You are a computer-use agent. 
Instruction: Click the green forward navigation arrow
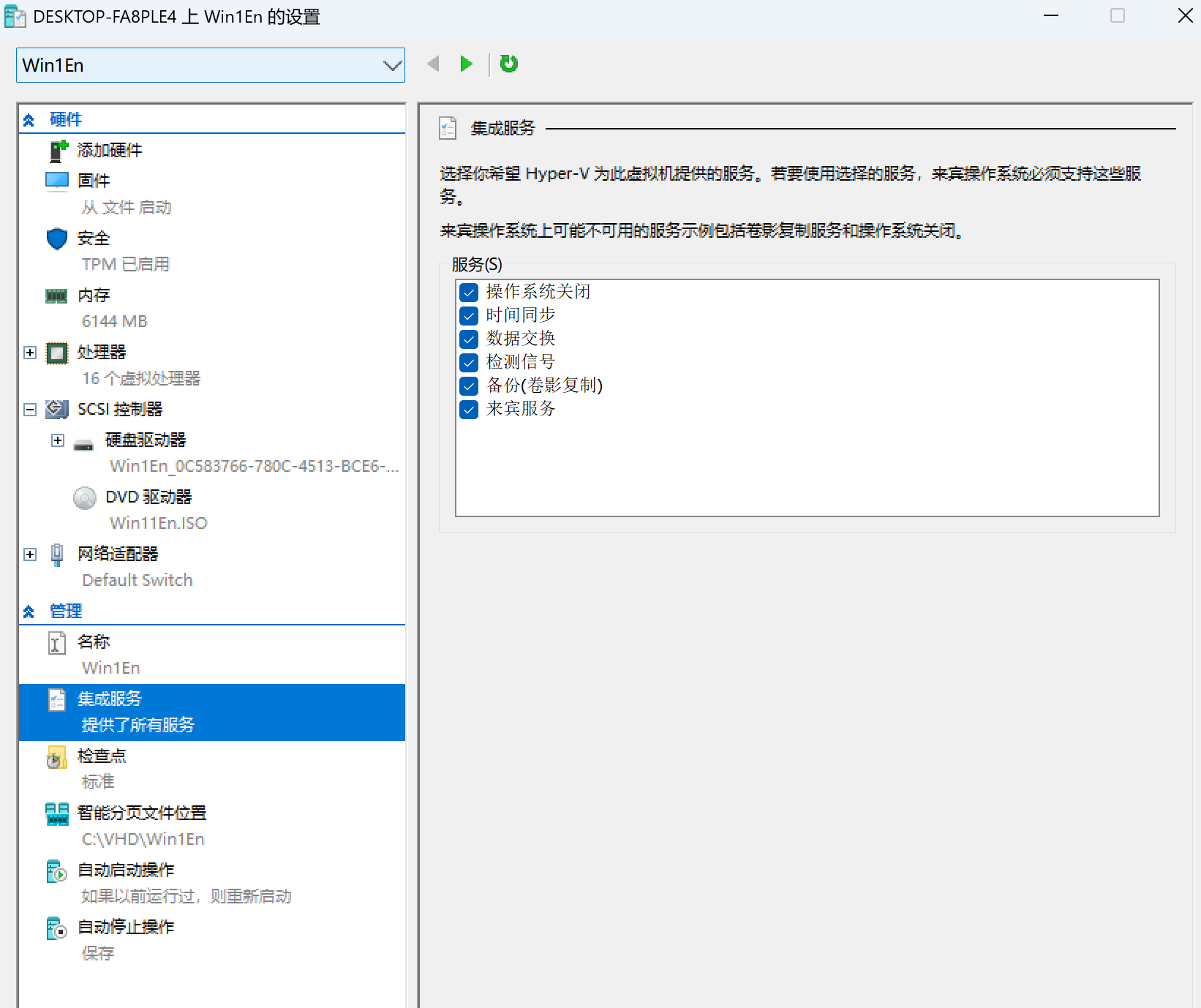(x=466, y=64)
